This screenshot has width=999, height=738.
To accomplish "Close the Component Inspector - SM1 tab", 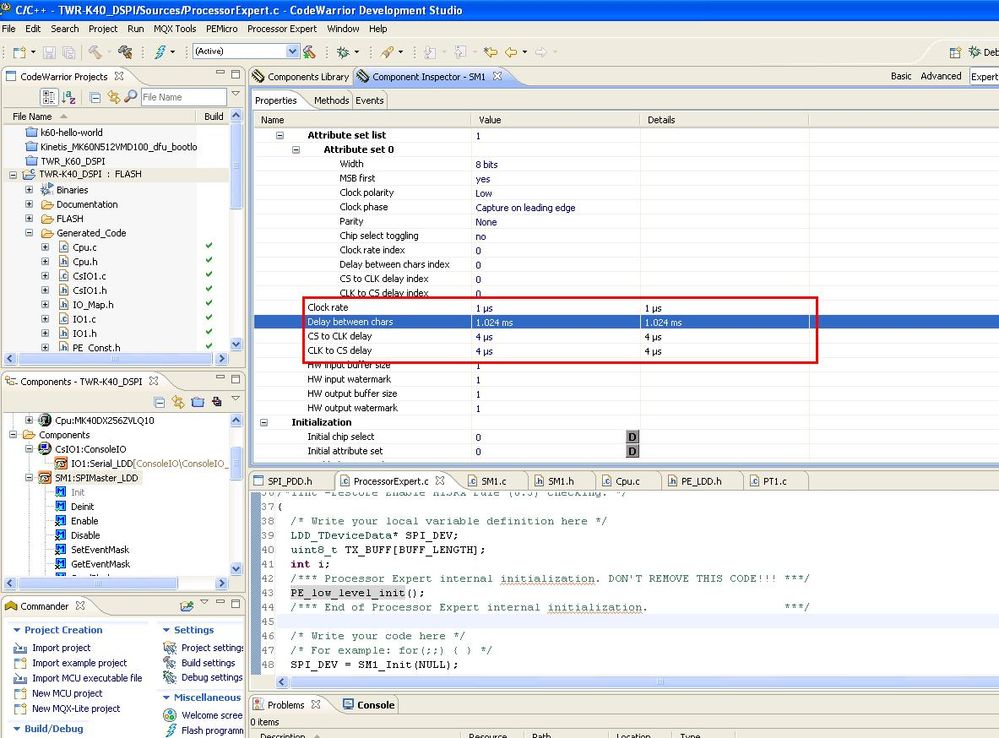I will (x=497, y=76).
